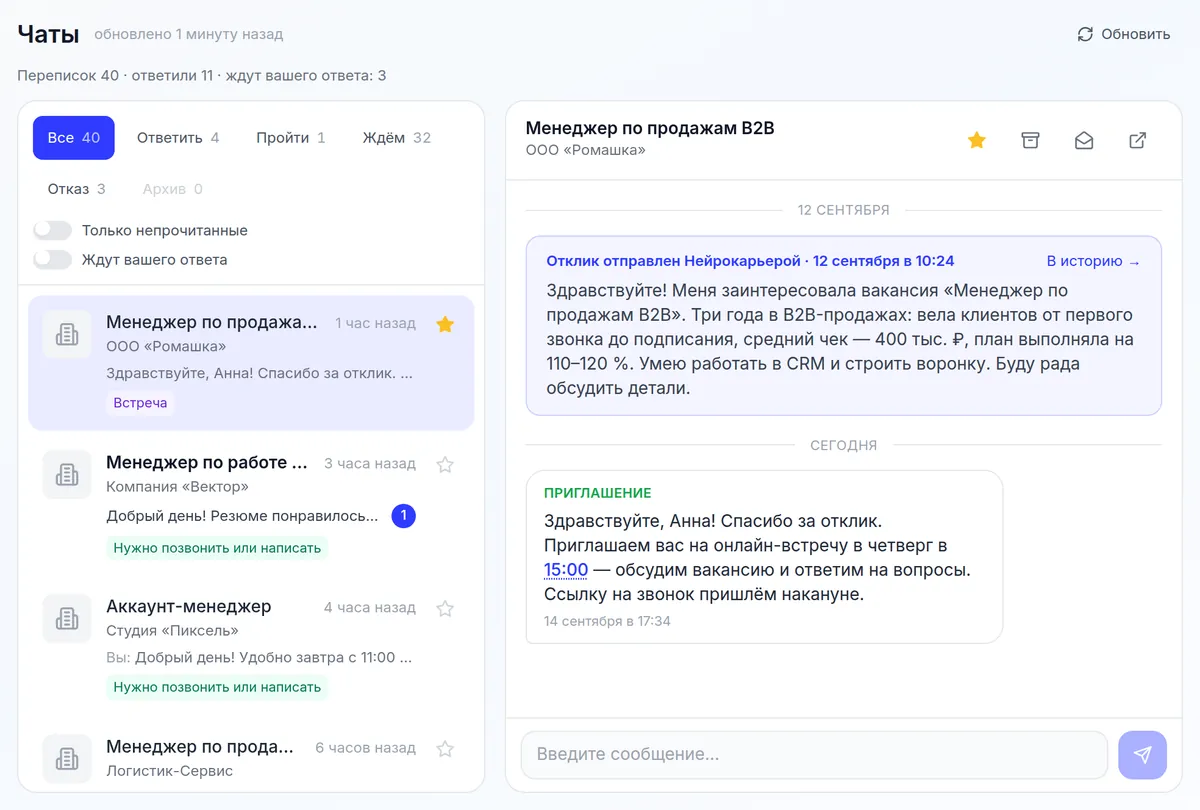The width and height of the screenshot is (1200, 810).
Task: Star the Логистик-Сервис chat
Action: [445, 748]
